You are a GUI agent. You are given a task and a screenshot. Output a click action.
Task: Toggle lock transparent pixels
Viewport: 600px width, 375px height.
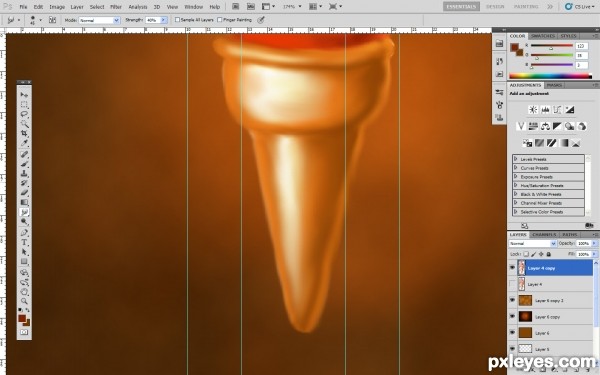526,254
